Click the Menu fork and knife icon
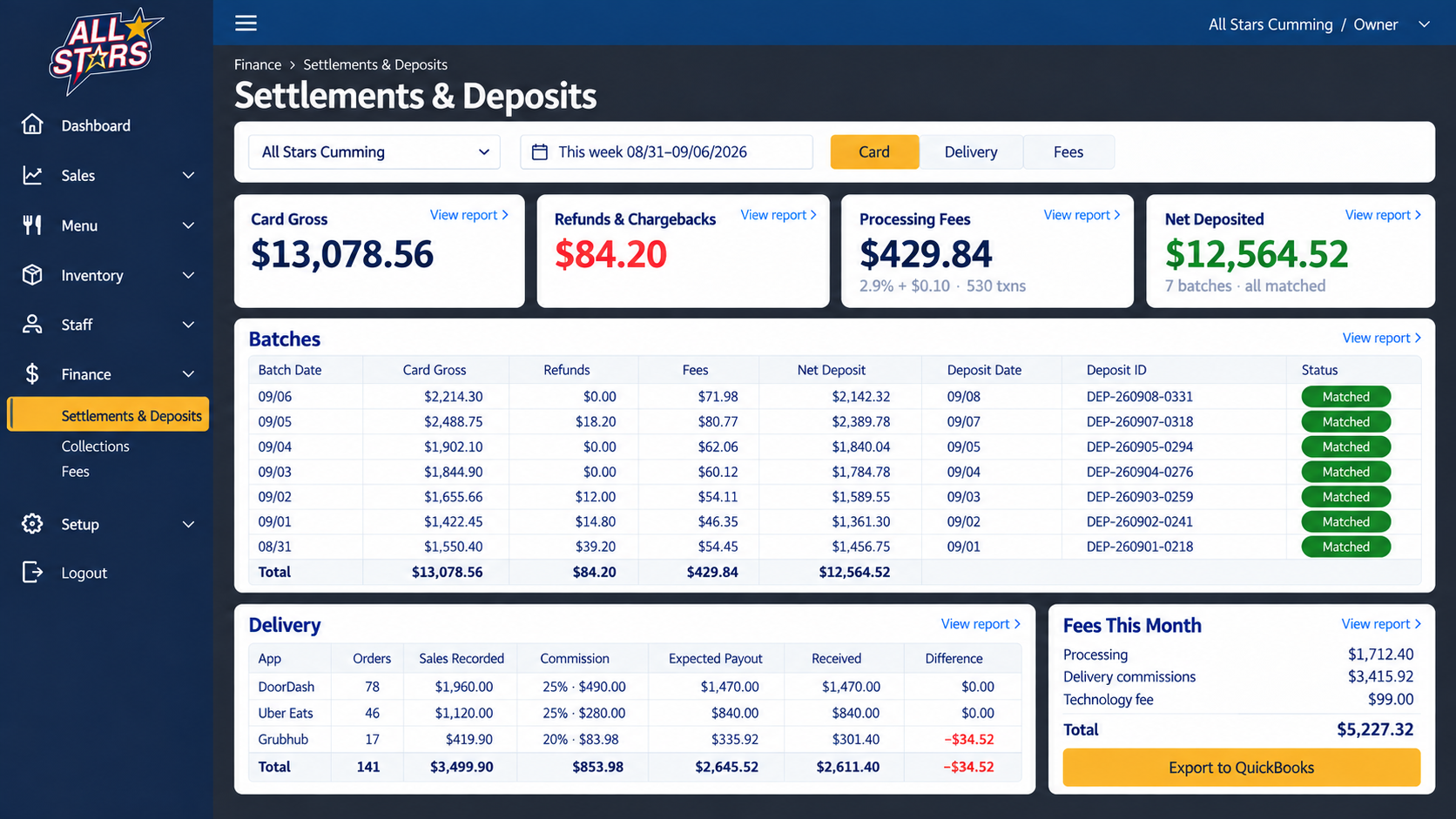The image size is (1456, 819). click(32, 225)
